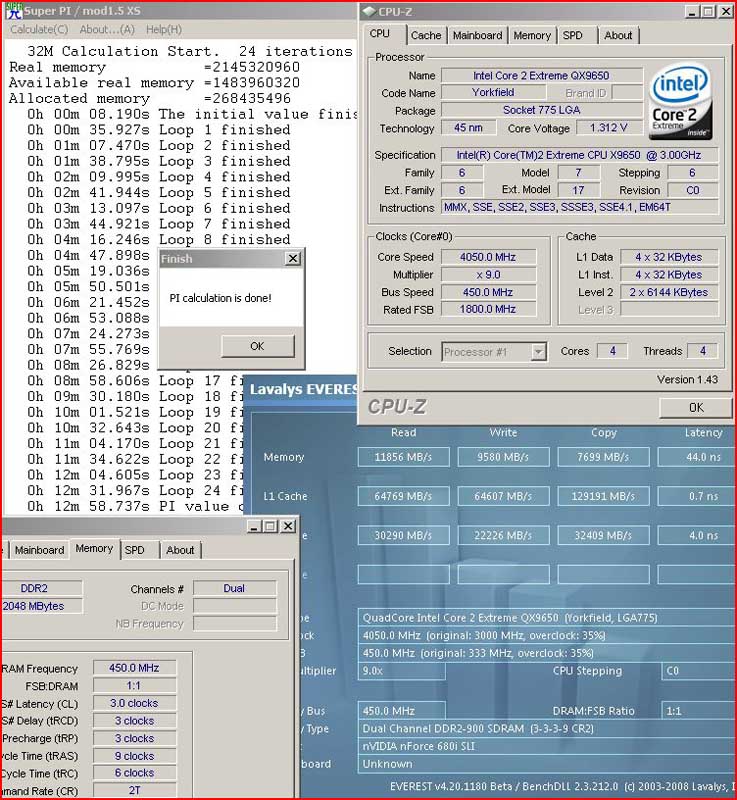
Task: Select About tab in lower CPU-Z window
Action: tap(180, 550)
